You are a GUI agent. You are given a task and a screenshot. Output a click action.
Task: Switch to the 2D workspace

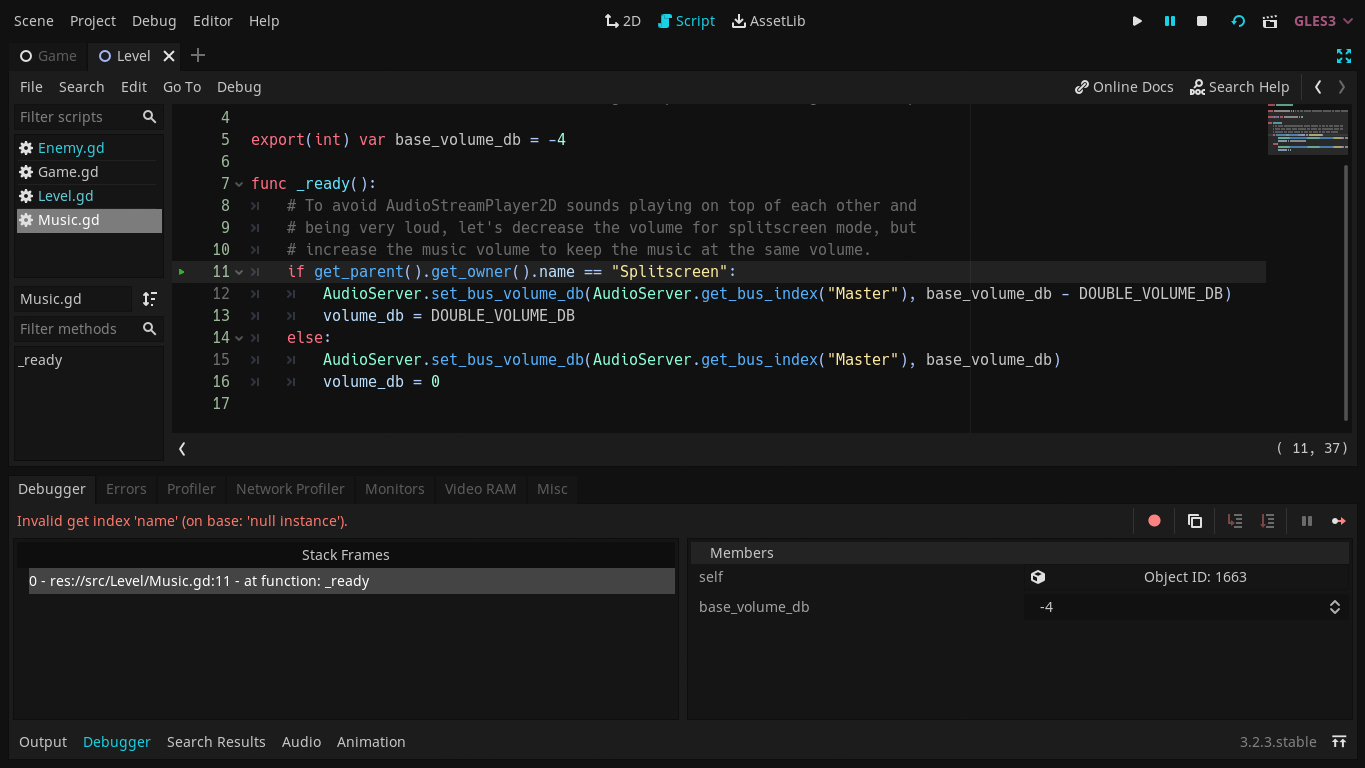[x=623, y=21]
